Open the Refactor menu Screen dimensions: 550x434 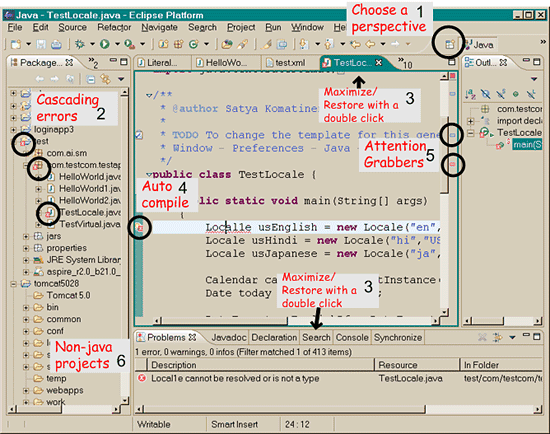click(x=114, y=27)
